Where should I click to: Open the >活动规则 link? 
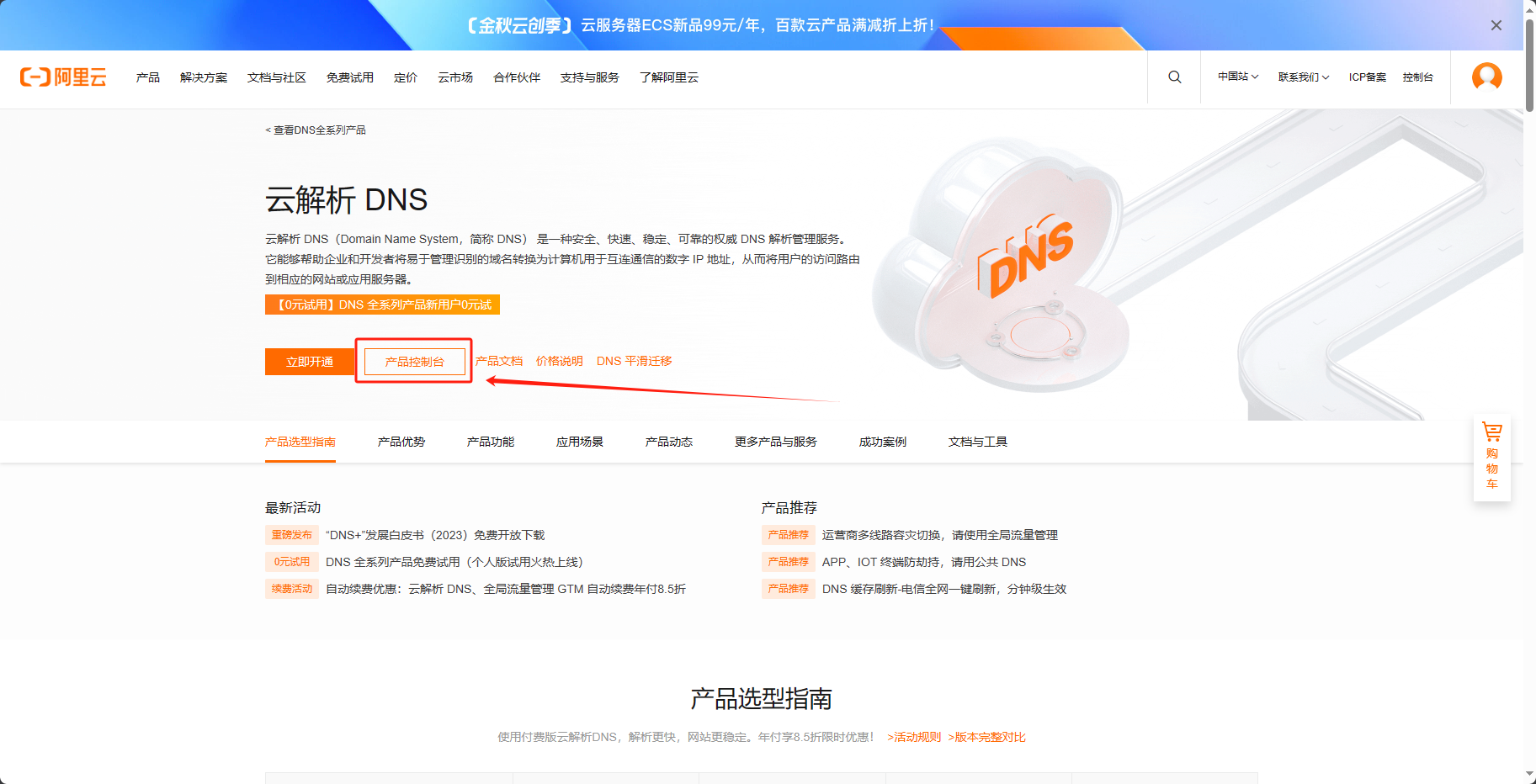914,737
